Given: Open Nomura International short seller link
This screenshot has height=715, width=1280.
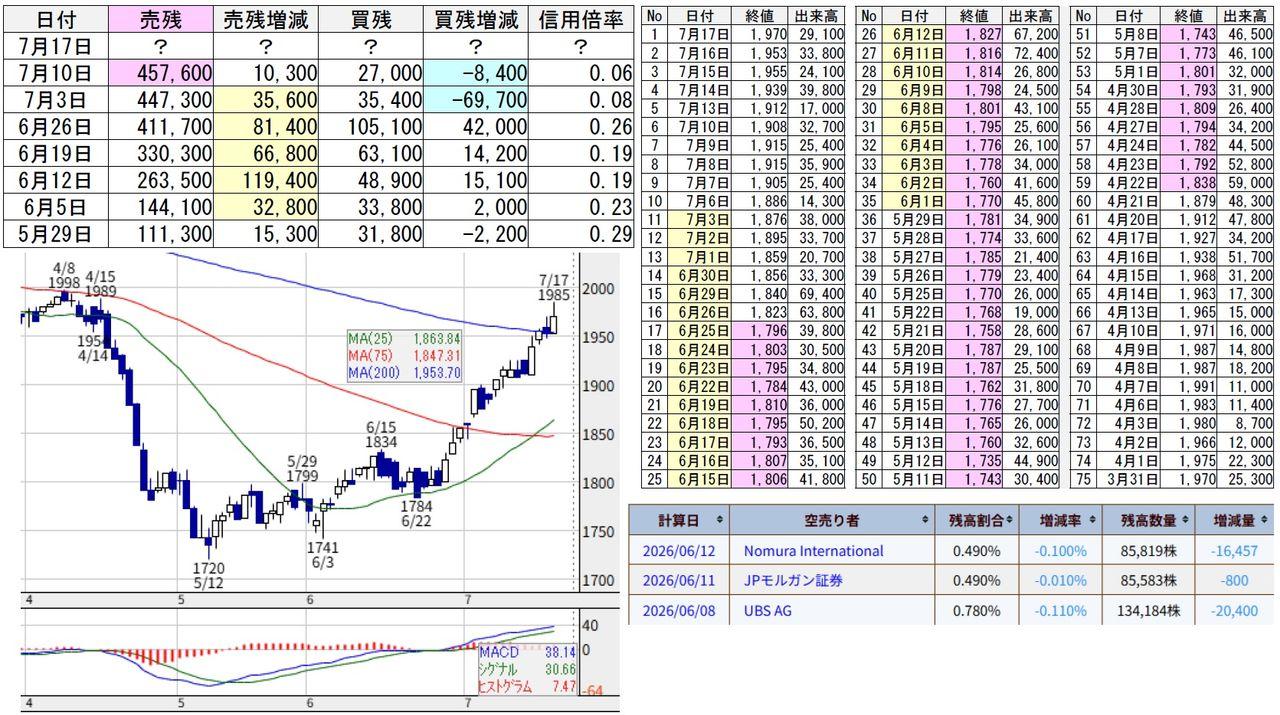Looking at the screenshot, I should pos(813,551).
